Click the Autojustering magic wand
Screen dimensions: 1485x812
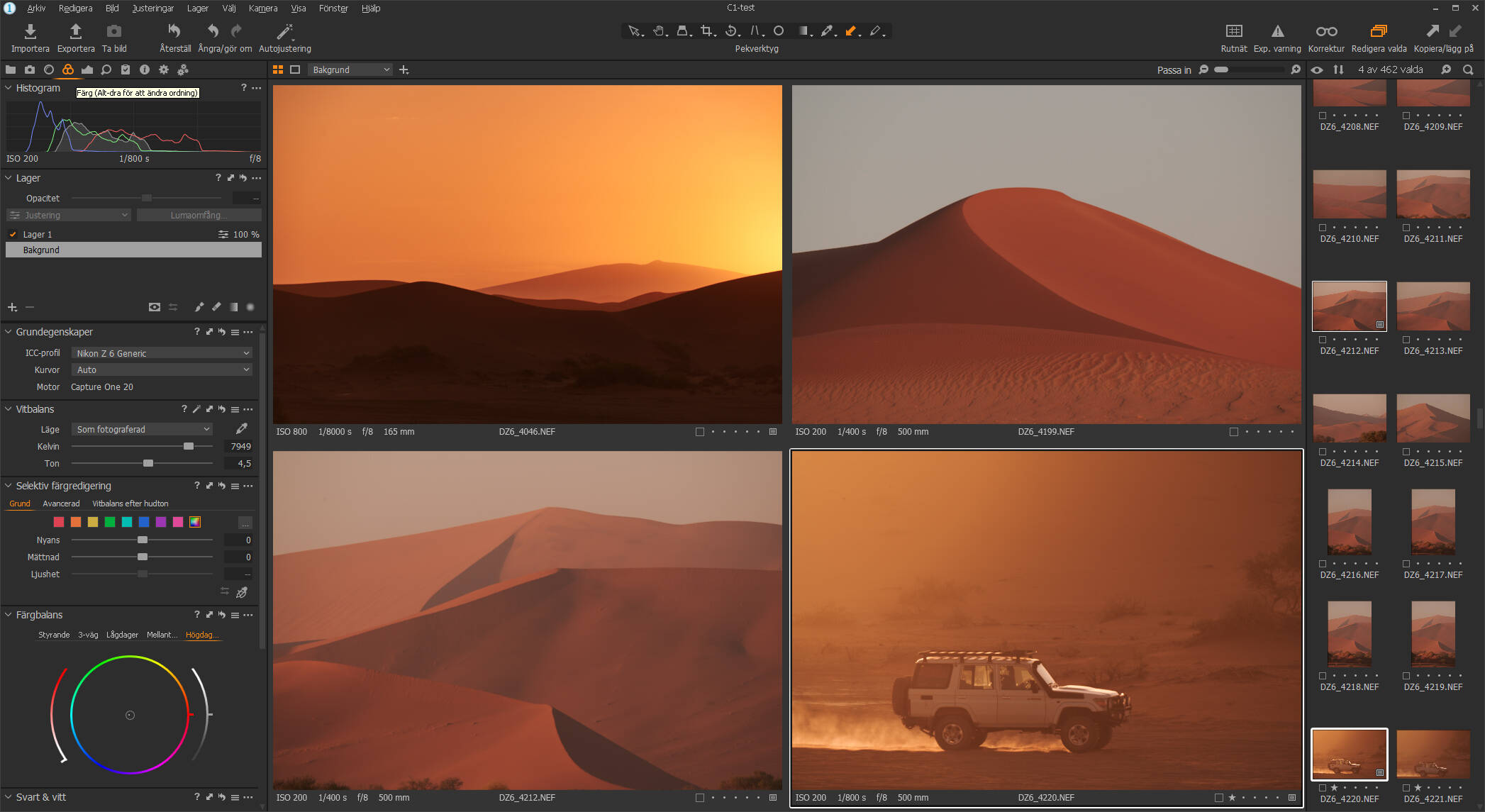tap(284, 31)
